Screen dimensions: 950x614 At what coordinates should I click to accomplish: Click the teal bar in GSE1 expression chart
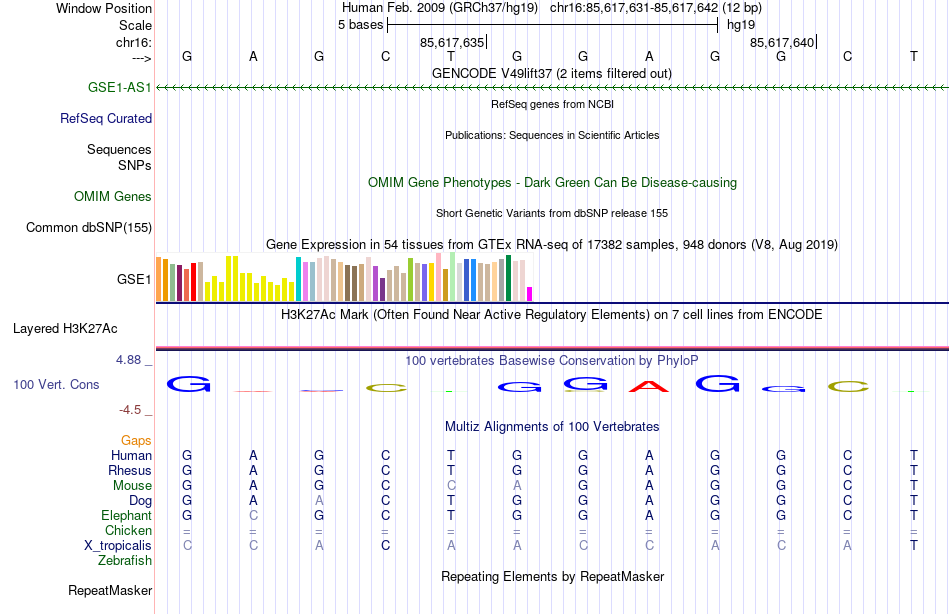[x=298, y=279]
